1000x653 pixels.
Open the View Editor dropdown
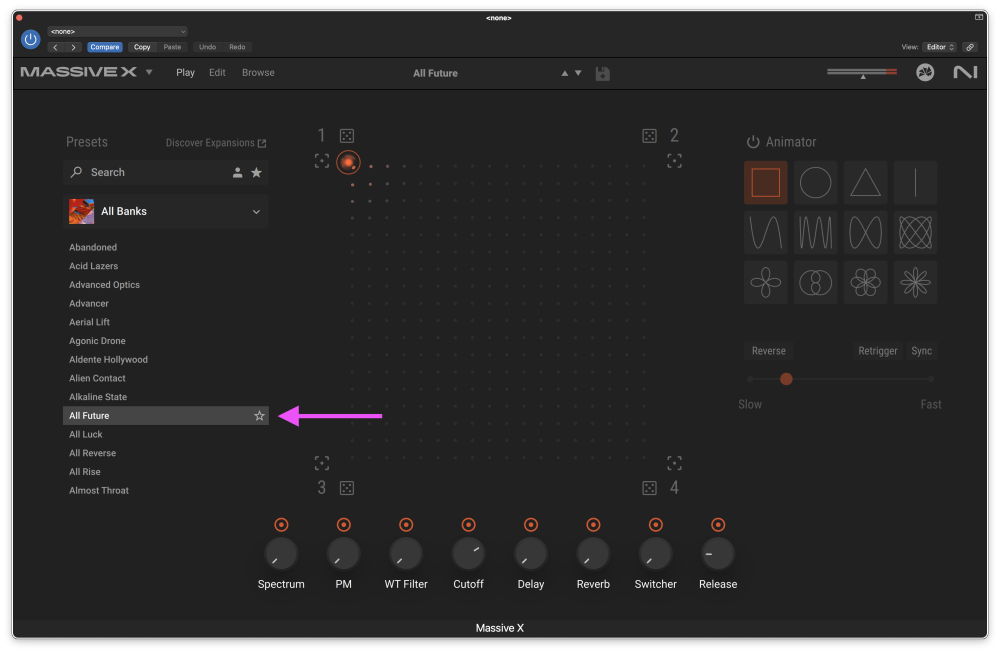point(939,47)
